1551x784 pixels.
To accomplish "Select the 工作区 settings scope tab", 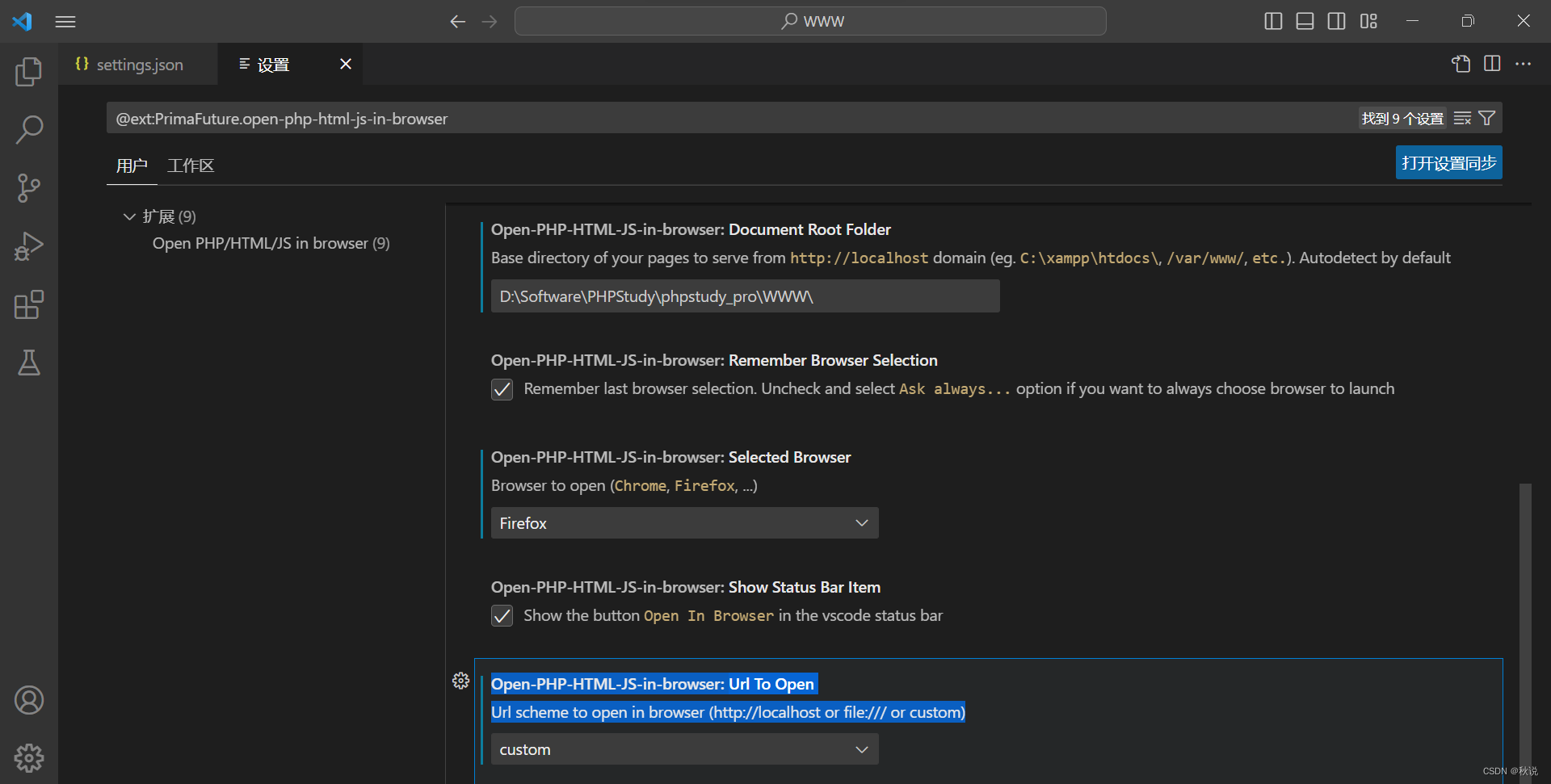I will pos(191,166).
